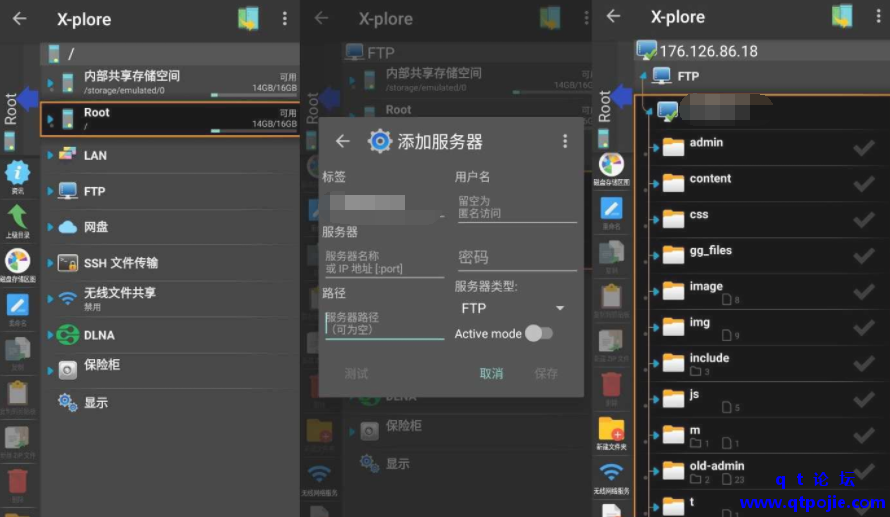
Task: Tap the 无线网络服务 Wi-Fi icon in the 176.126.86.18 screen sidebar
Action: coord(611,473)
